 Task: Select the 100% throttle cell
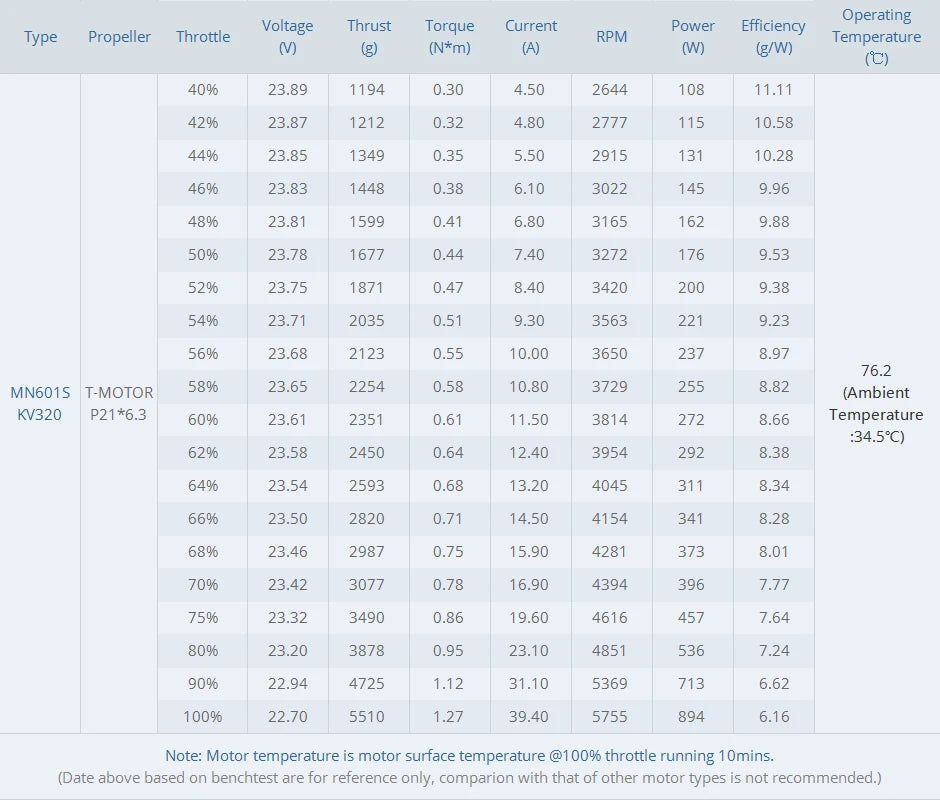(203, 716)
